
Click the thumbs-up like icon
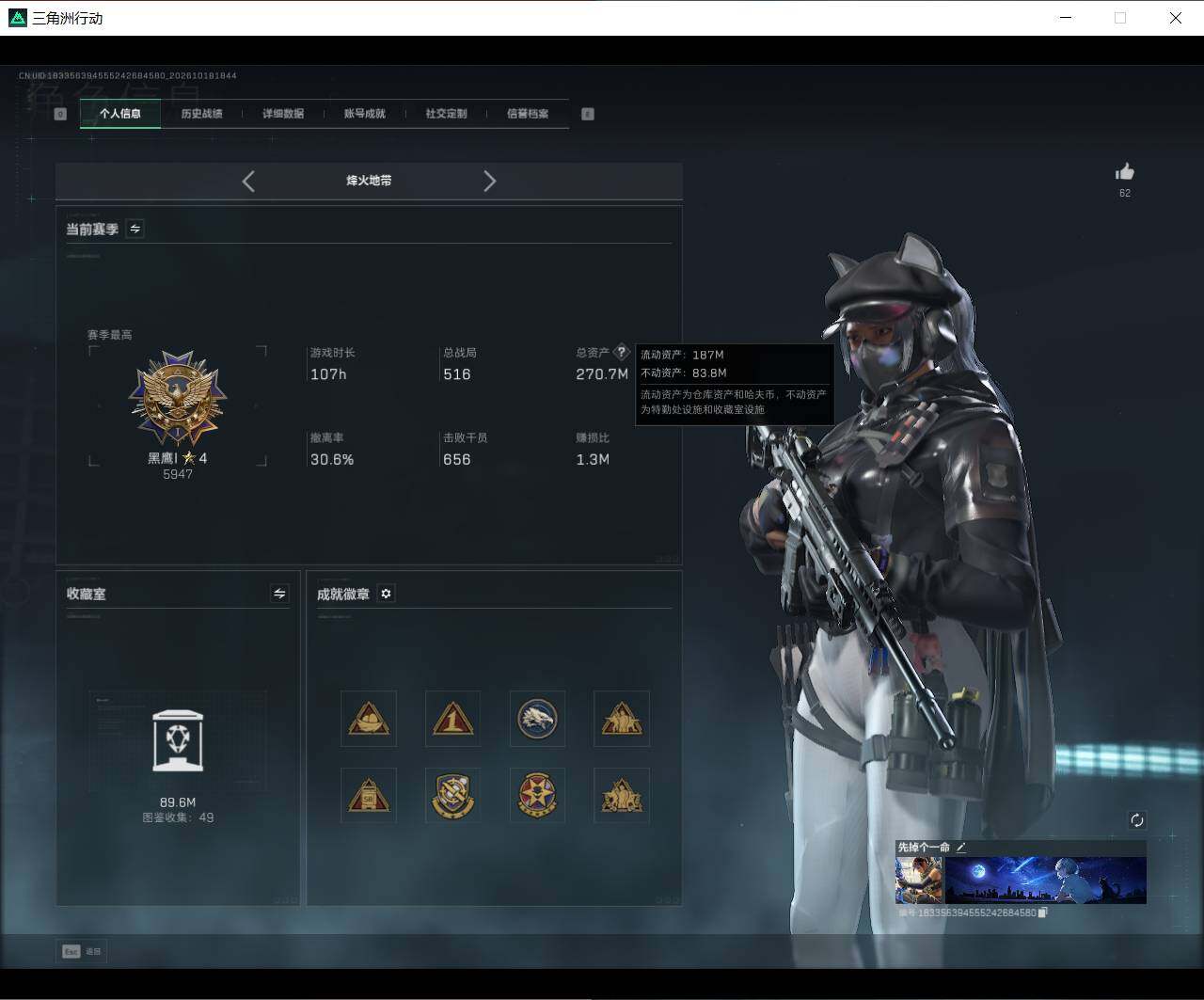click(x=1125, y=171)
